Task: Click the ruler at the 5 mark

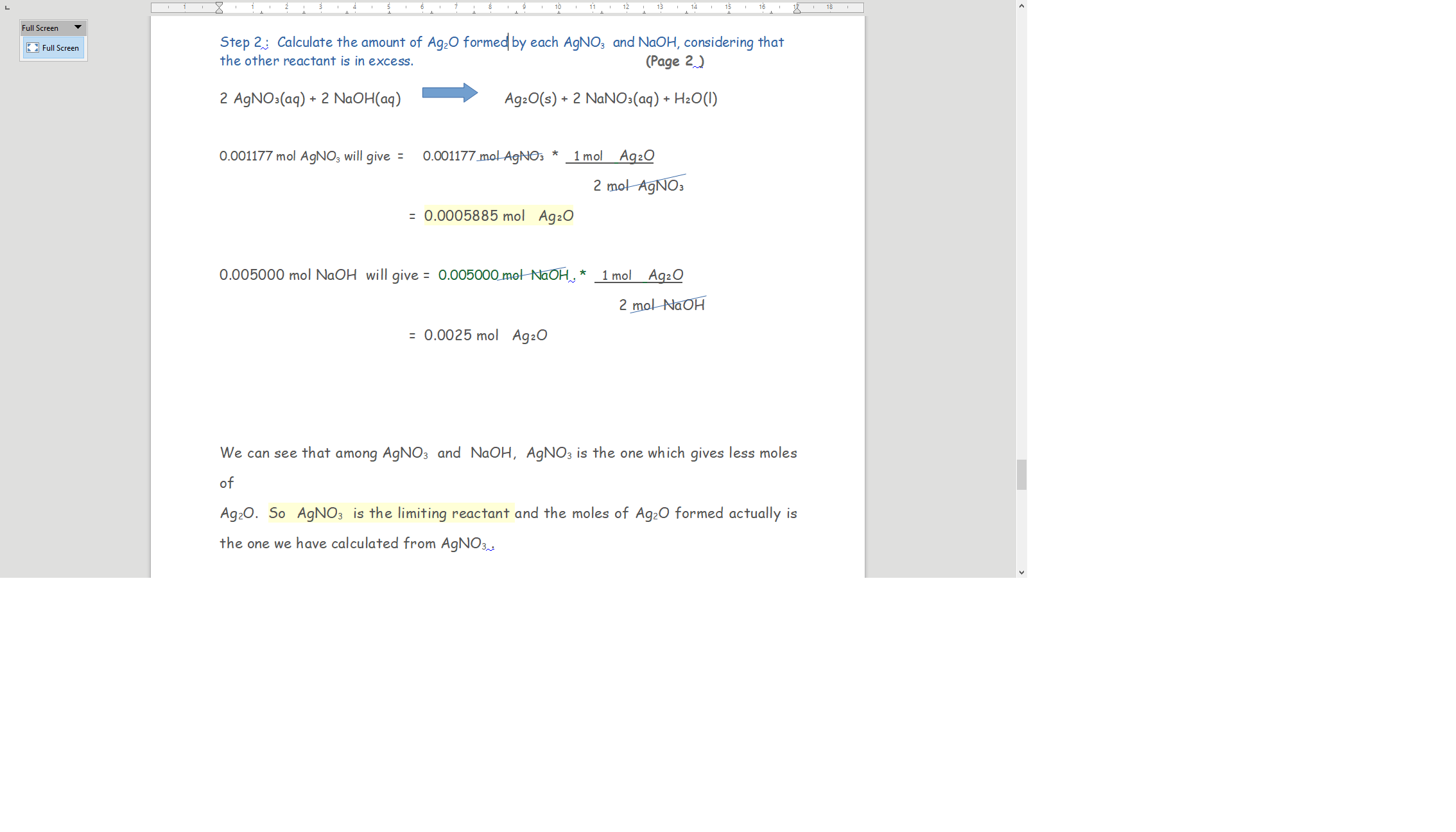Action: 388,7
